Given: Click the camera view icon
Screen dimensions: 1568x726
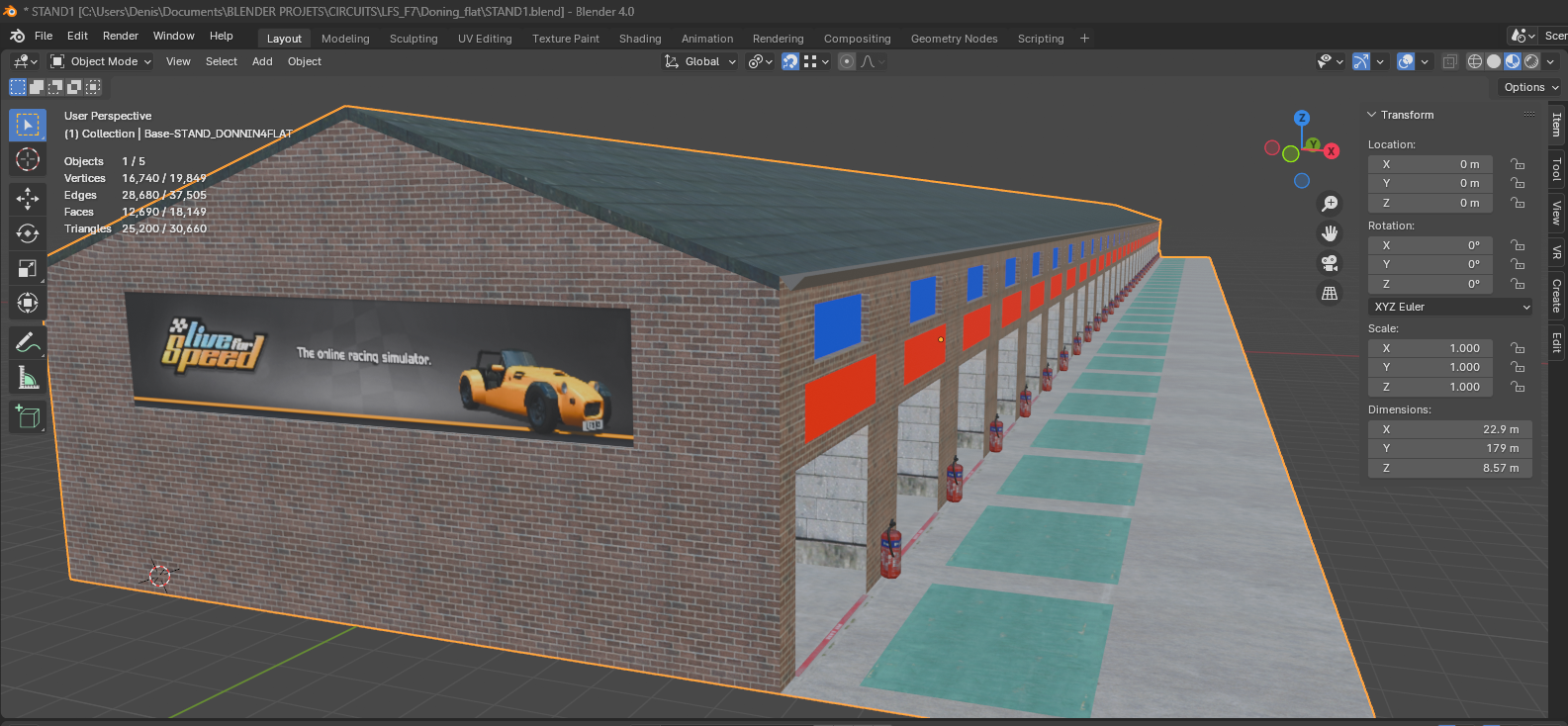Looking at the screenshot, I should (x=1330, y=263).
